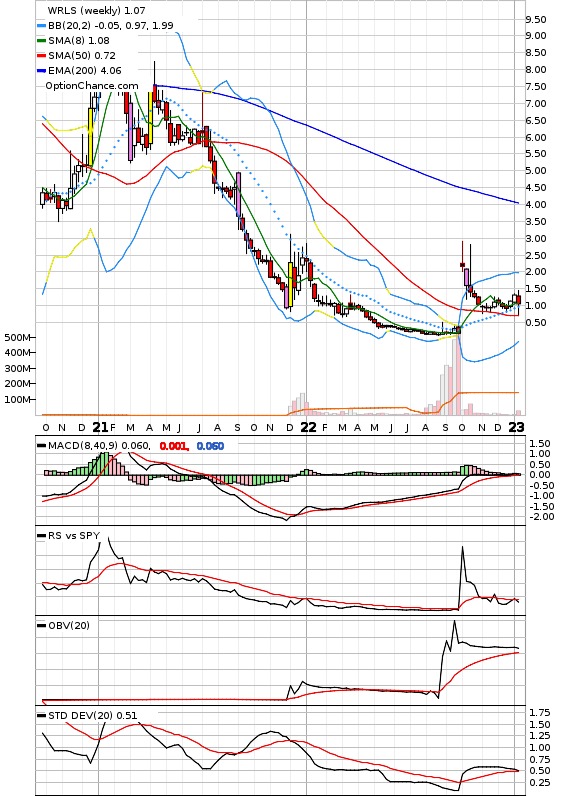This screenshot has width=566, height=796.
Task: Click the RS vs SPY legend marker
Action: 42,536
